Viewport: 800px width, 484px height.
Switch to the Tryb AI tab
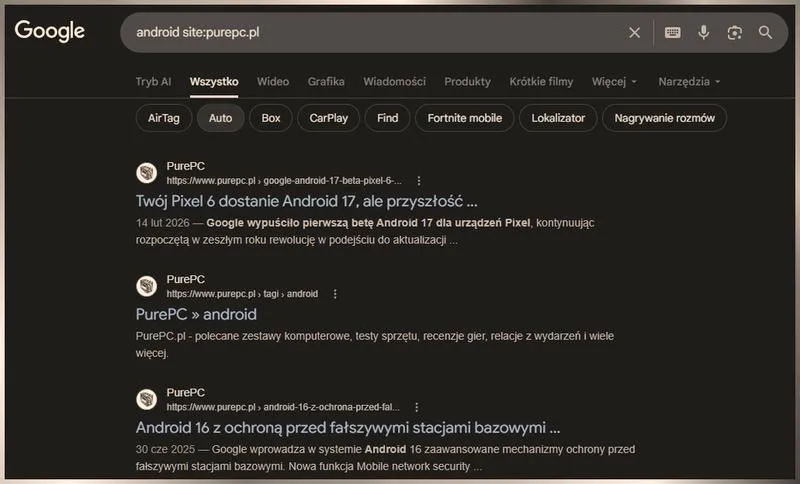(153, 82)
